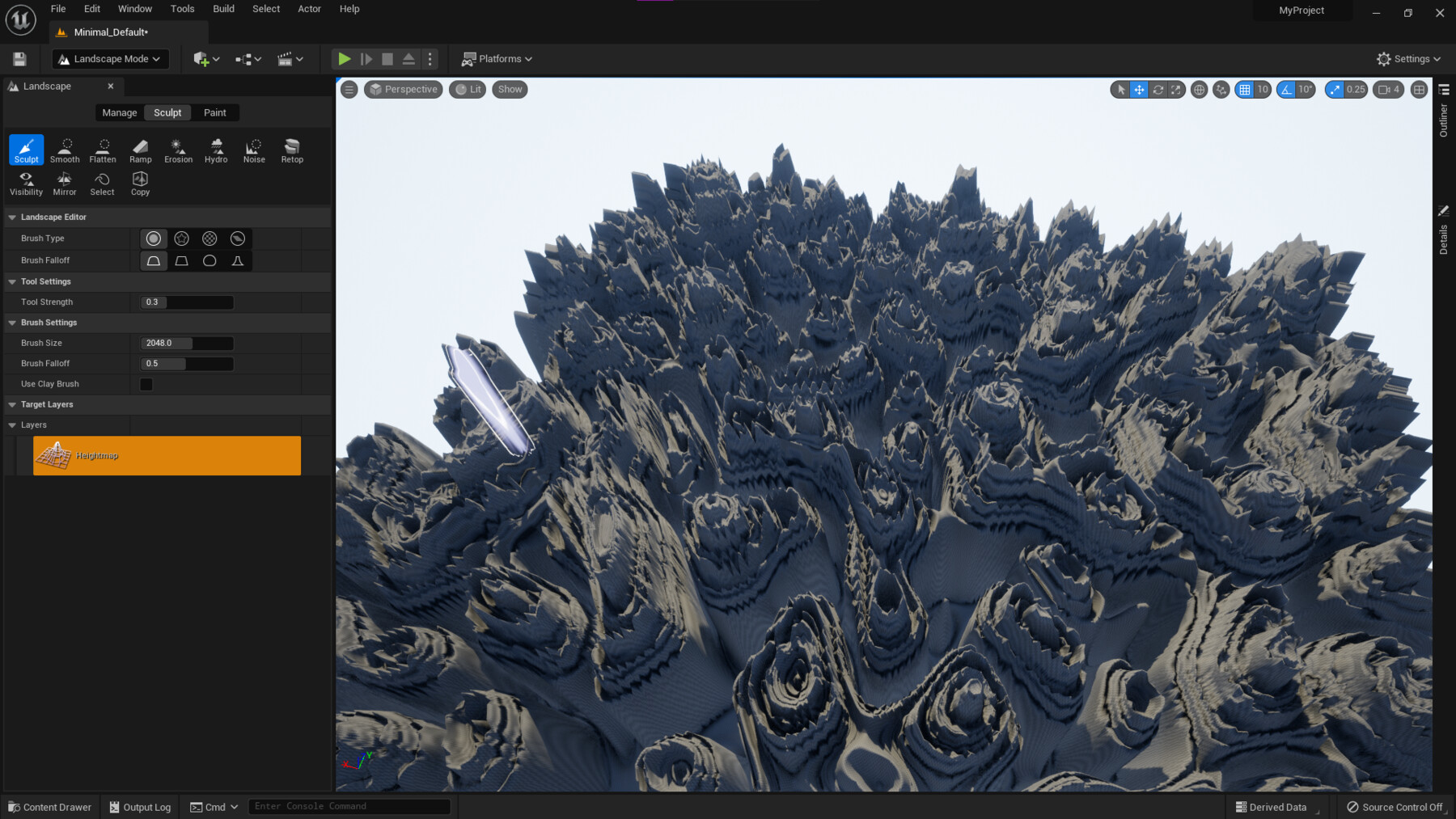
Task: Enable the Use Clay Brush option
Action: [x=146, y=384]
